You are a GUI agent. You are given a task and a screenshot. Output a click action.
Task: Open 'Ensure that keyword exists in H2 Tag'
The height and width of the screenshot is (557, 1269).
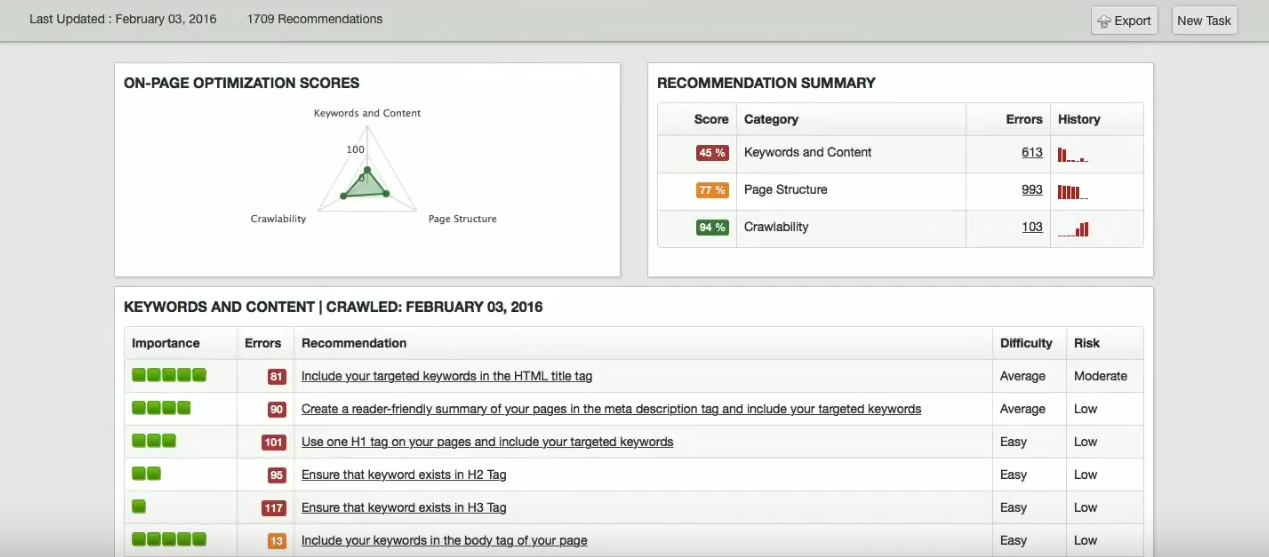(403, 475)
